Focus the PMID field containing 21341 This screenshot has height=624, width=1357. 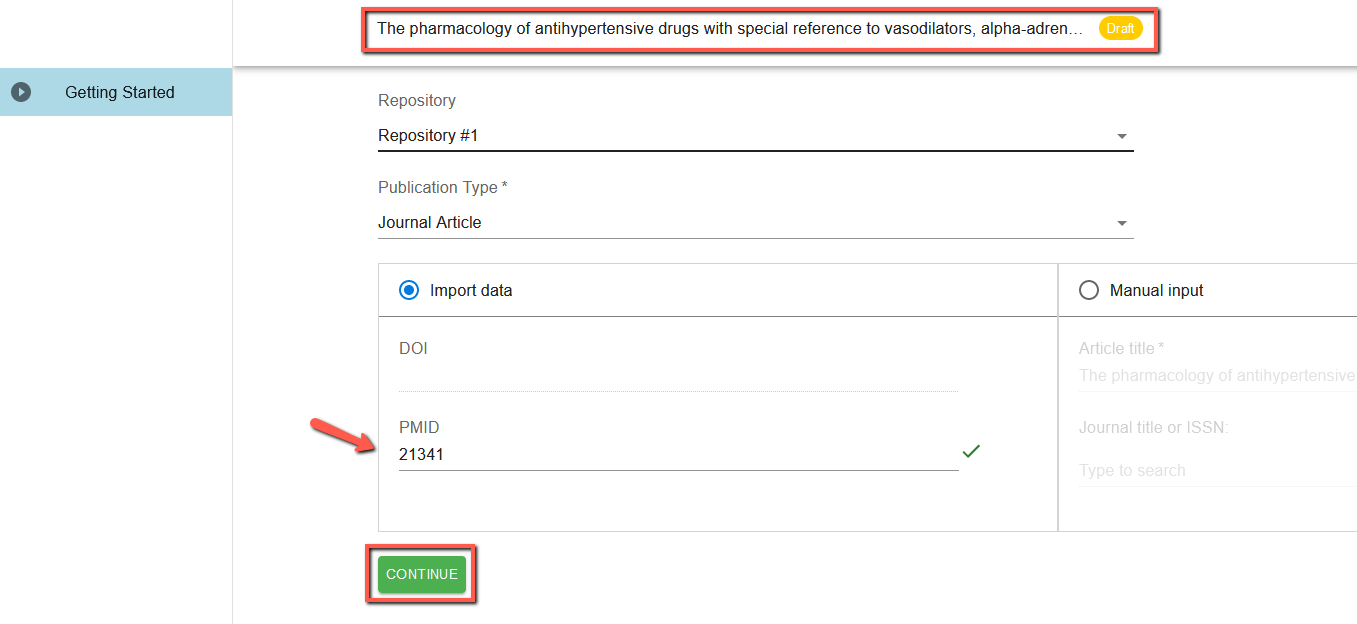678,455
